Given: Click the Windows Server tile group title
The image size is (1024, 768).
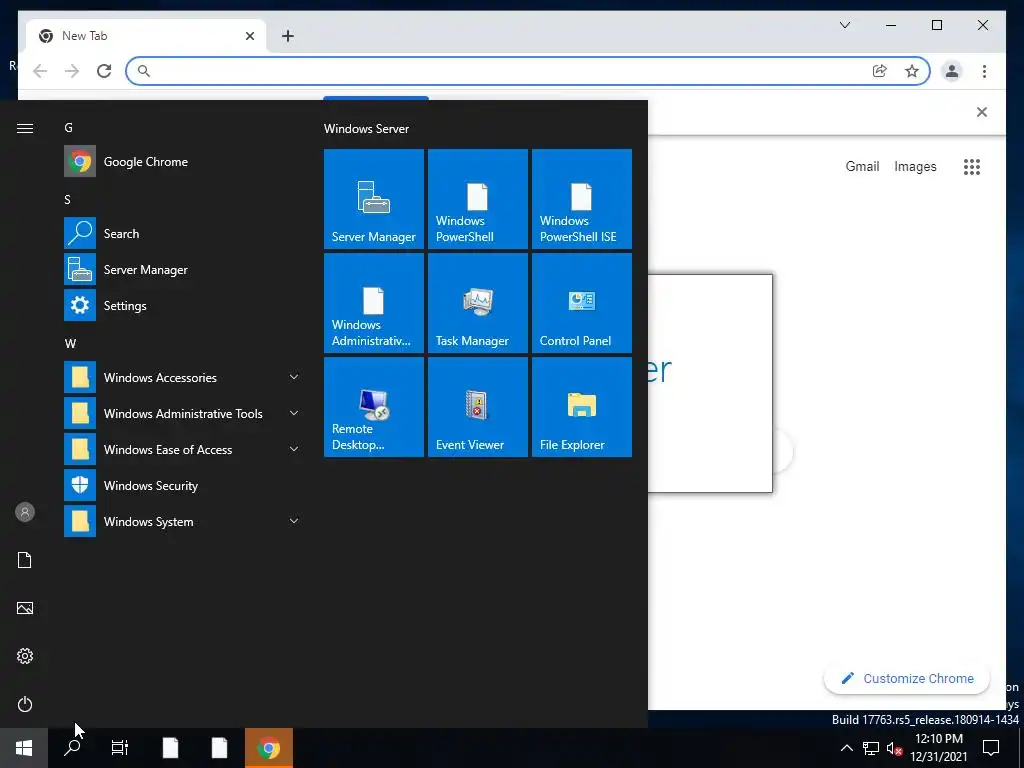Looking at the screenshot, I should click(x=366, y=129).
